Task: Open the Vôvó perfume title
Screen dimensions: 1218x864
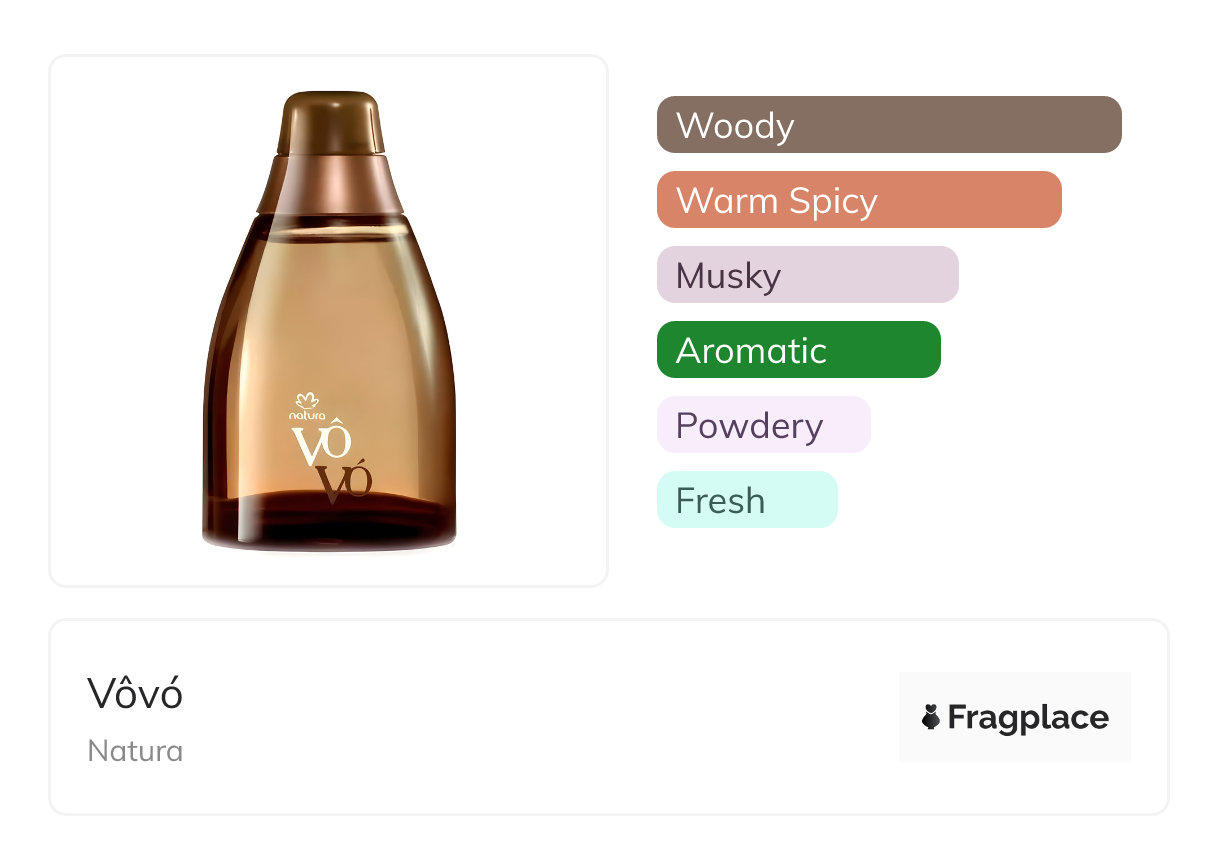Action: 135,694
